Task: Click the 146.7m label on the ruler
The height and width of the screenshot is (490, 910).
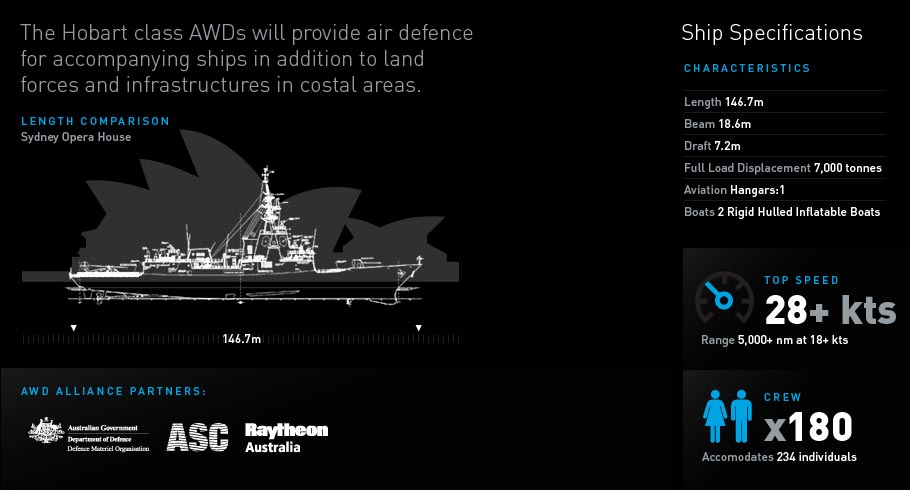Action: [241, 339]
